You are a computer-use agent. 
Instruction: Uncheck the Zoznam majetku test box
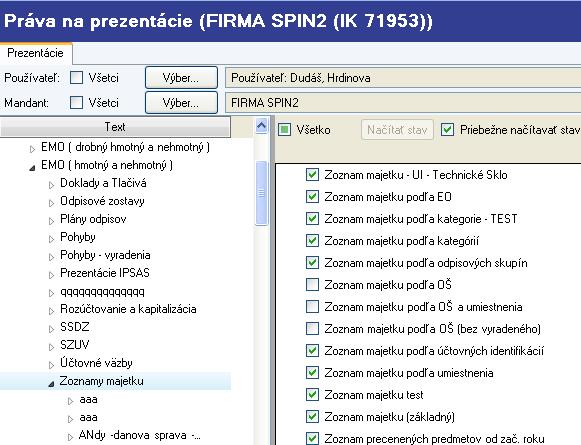pos(312,395)
